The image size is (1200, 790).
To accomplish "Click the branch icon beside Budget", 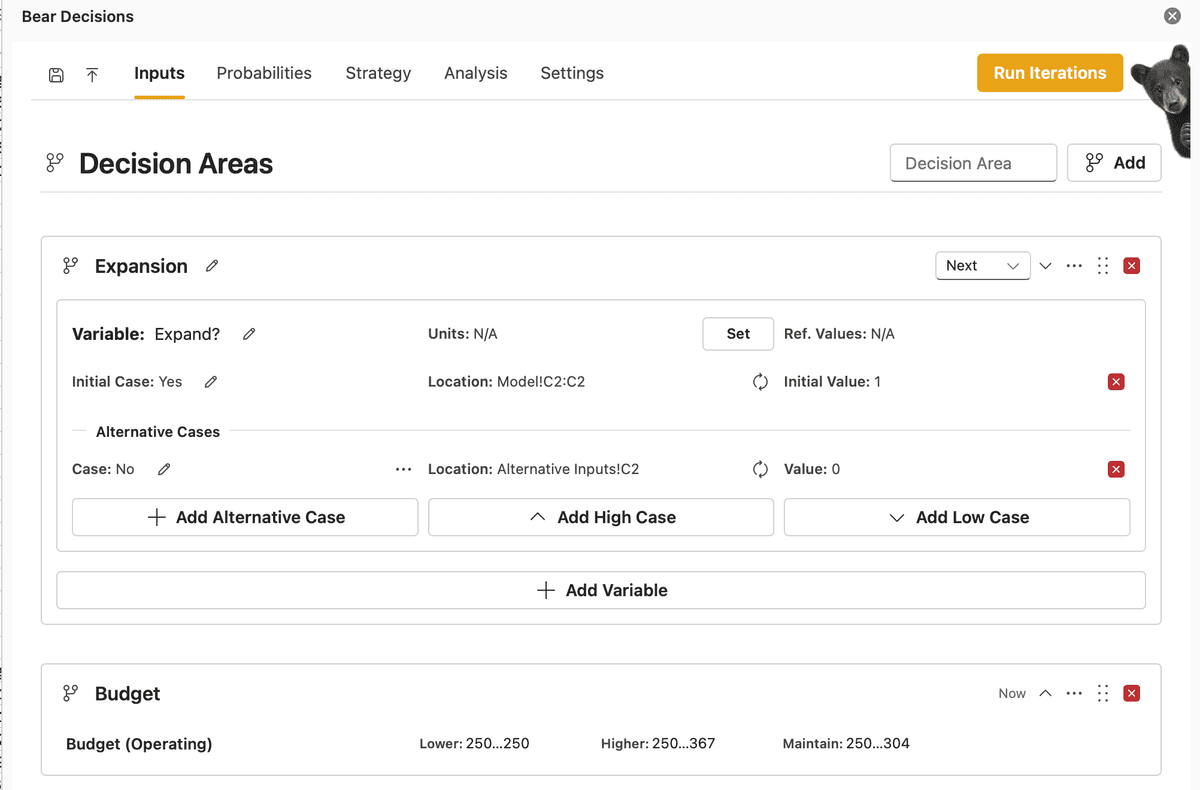I will 70,693.
